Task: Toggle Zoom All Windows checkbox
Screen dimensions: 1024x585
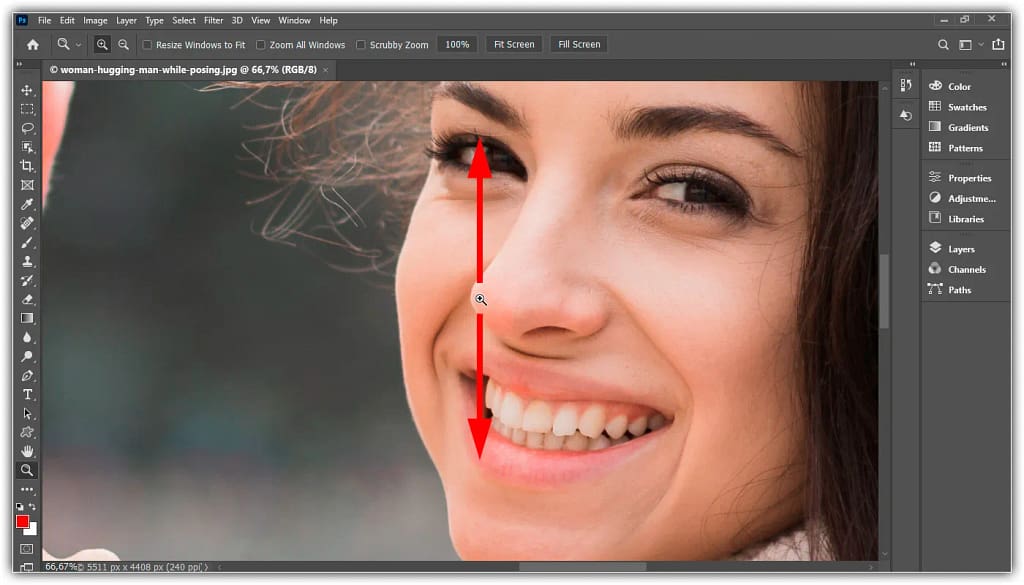Action: point(261,45)
